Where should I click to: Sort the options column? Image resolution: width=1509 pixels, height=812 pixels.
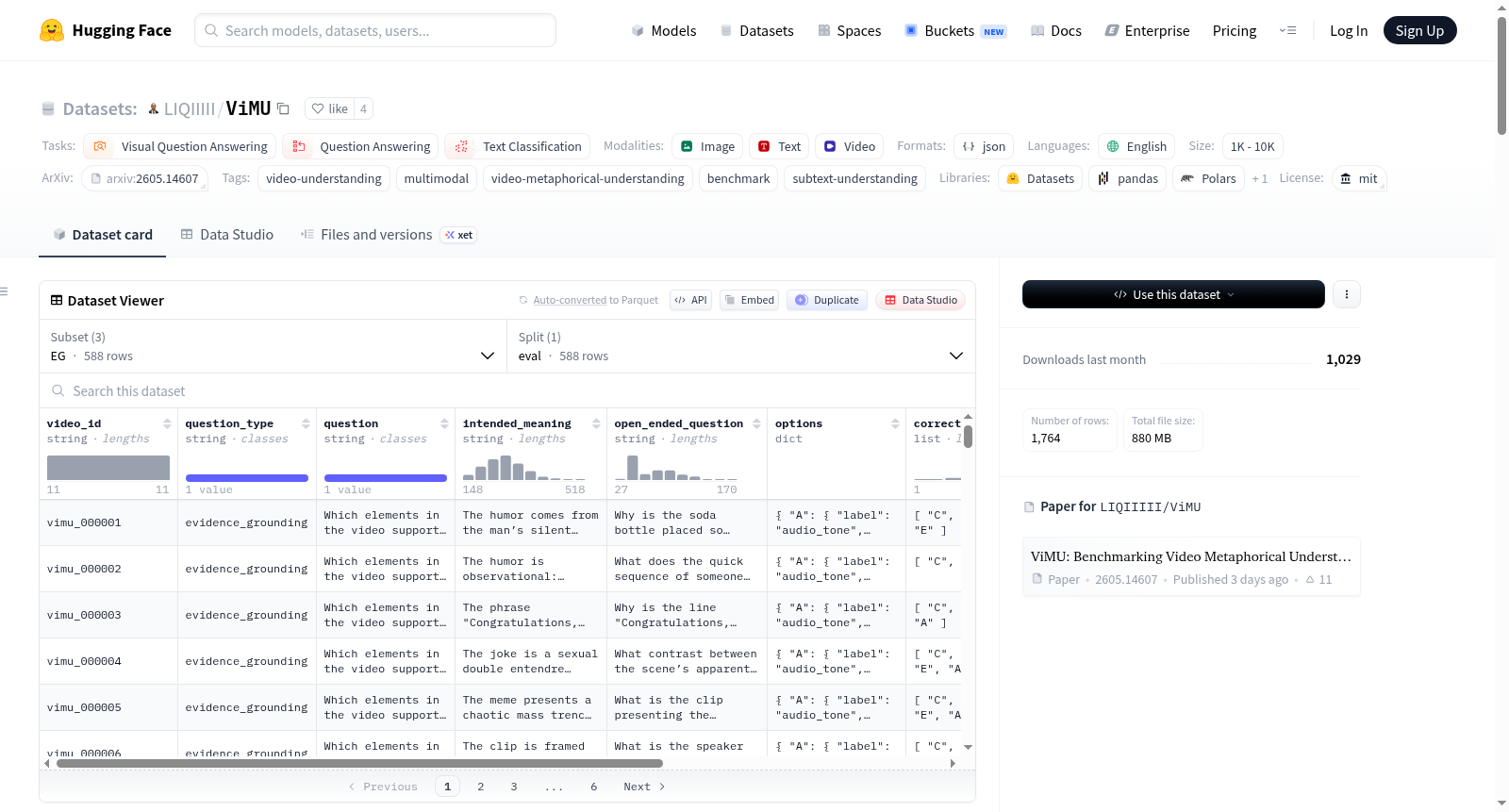coord(895,423)
